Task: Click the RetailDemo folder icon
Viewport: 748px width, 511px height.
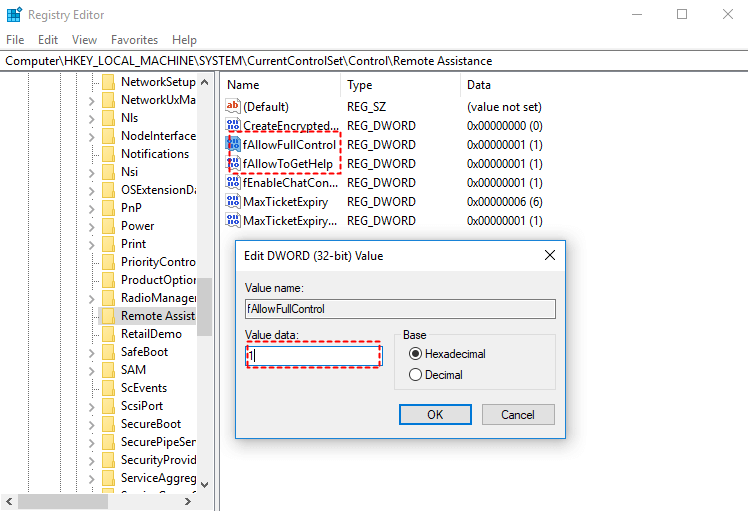Action: click(x=109, y=334)
